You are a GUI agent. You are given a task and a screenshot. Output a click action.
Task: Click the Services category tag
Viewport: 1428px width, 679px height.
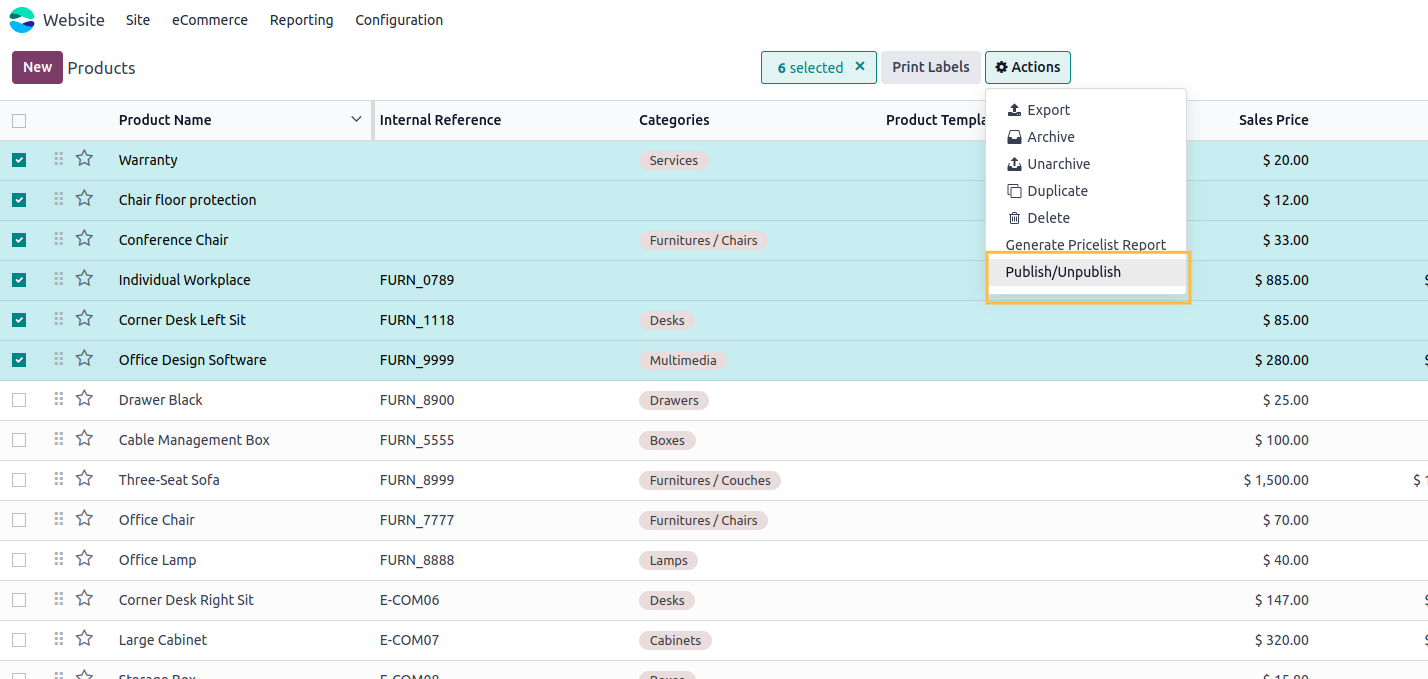tap(674, 160)
